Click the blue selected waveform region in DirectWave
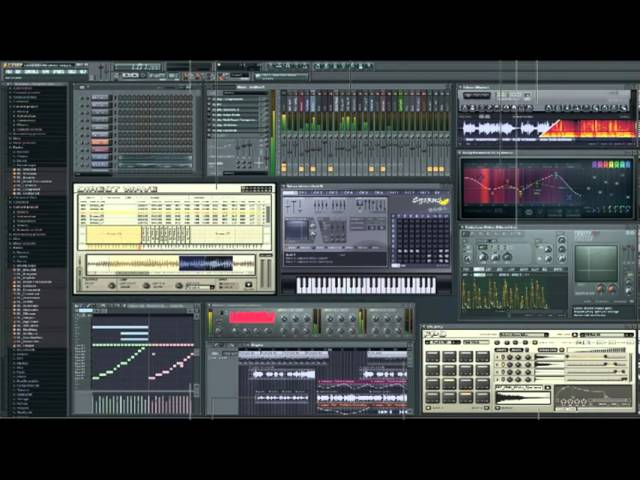Viewport: 640px width, 480px height. point(206,264)
